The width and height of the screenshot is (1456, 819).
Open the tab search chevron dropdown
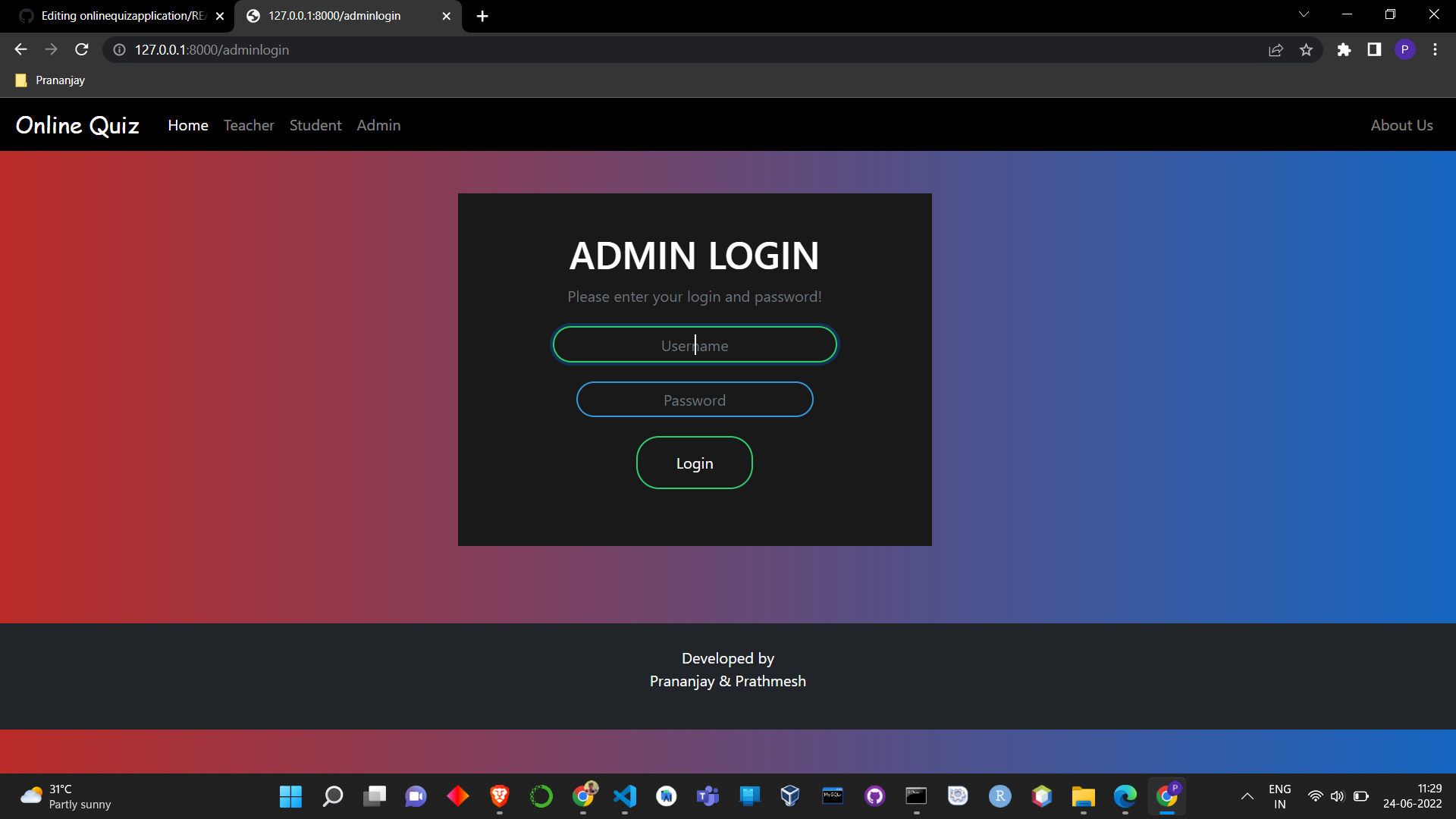click(x=1304, y=14)
